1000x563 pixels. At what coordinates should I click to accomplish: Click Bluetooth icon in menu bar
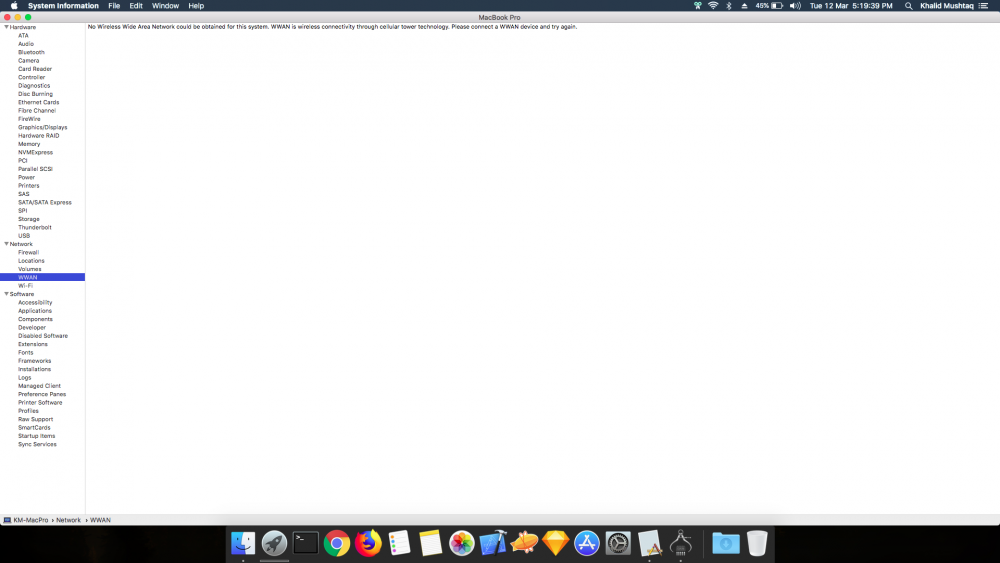click(729, 6)
